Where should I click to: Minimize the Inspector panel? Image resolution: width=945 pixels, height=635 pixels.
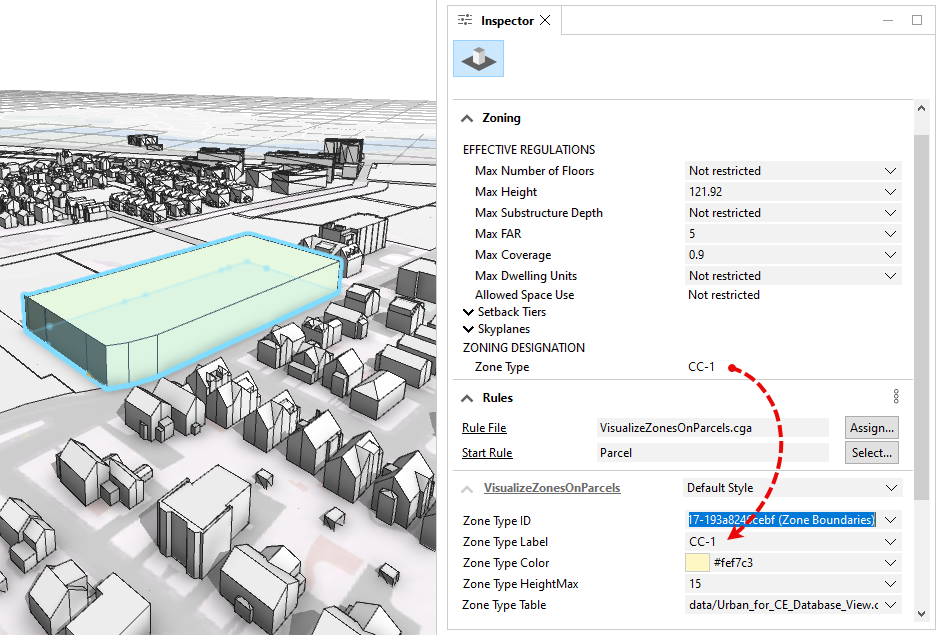coord(889,20)
